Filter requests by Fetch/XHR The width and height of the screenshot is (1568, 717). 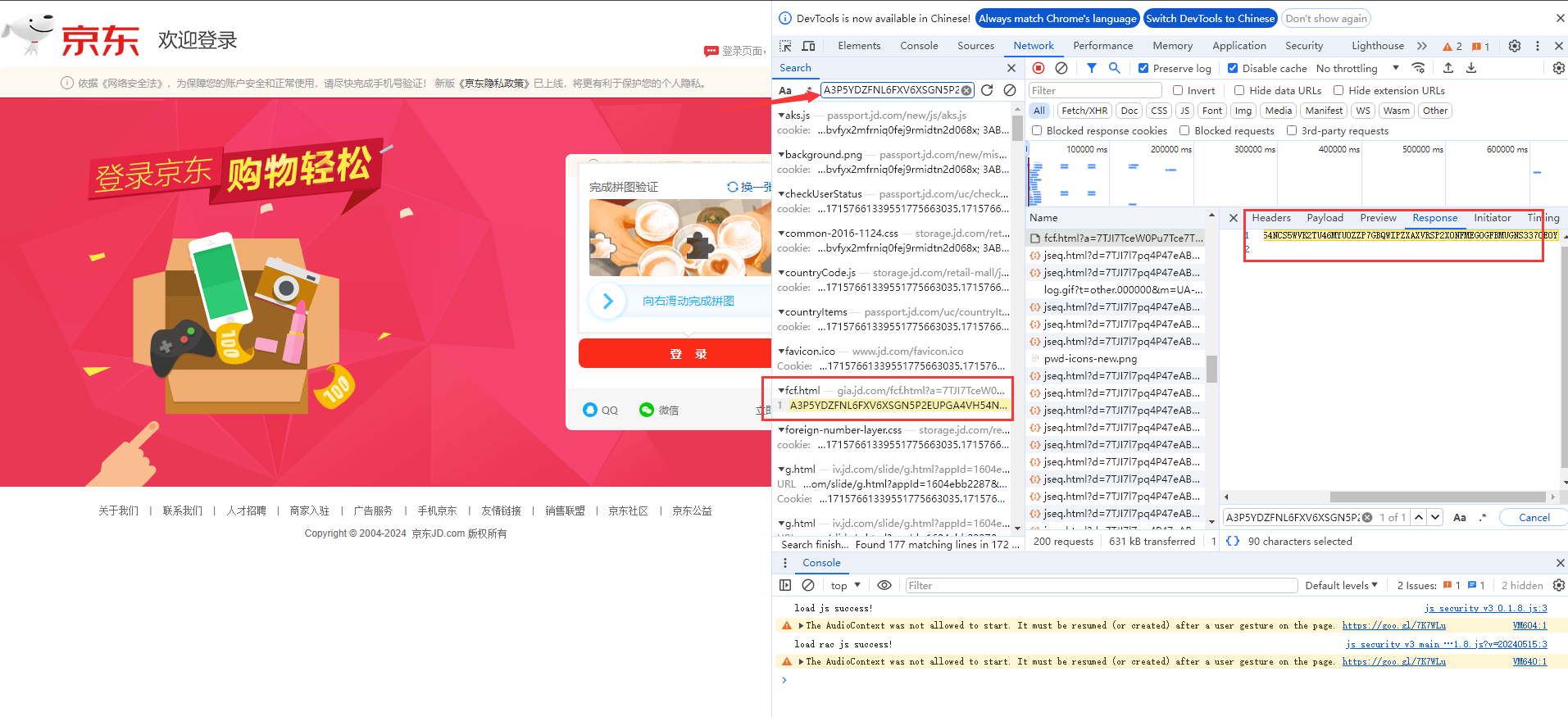tap(1084, 111)
